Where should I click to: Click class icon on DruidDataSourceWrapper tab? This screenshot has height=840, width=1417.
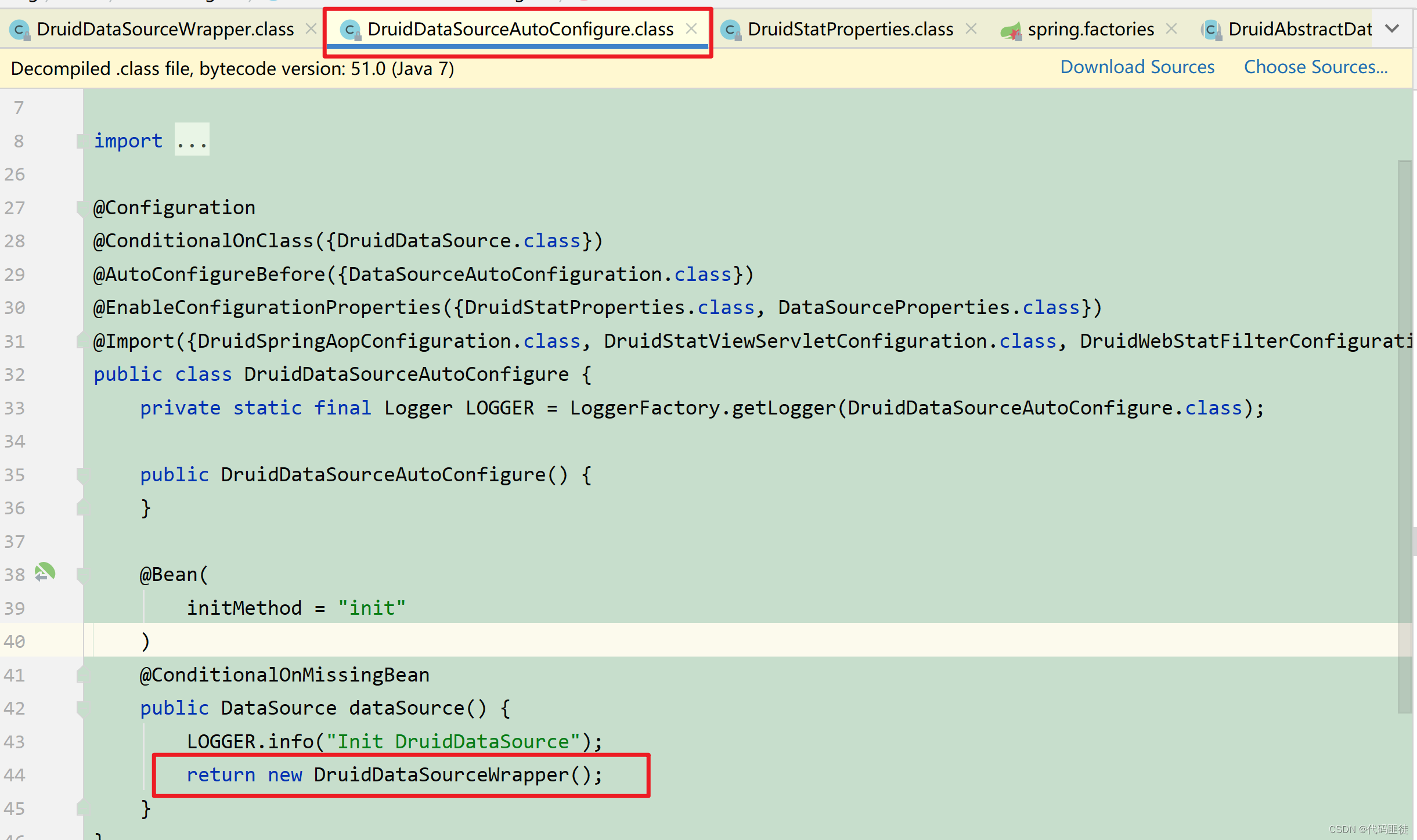[19, 30]
